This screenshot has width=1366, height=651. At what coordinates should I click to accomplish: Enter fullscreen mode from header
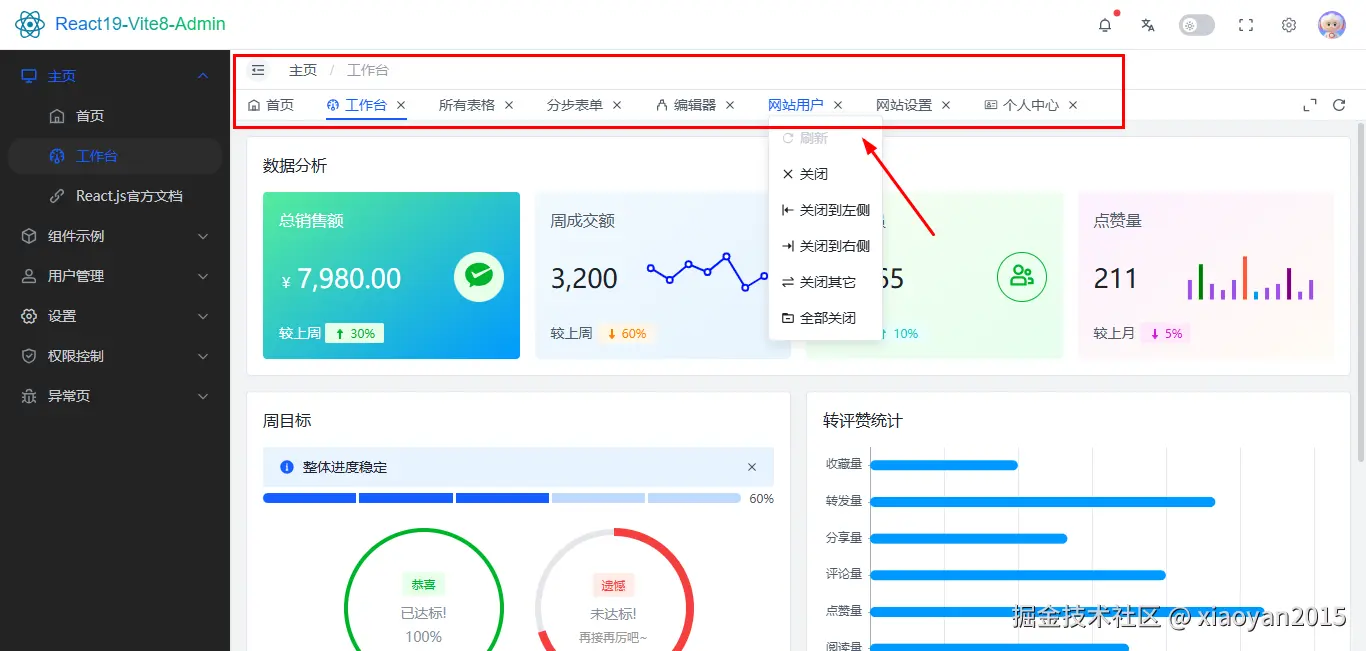point(1246,25)
